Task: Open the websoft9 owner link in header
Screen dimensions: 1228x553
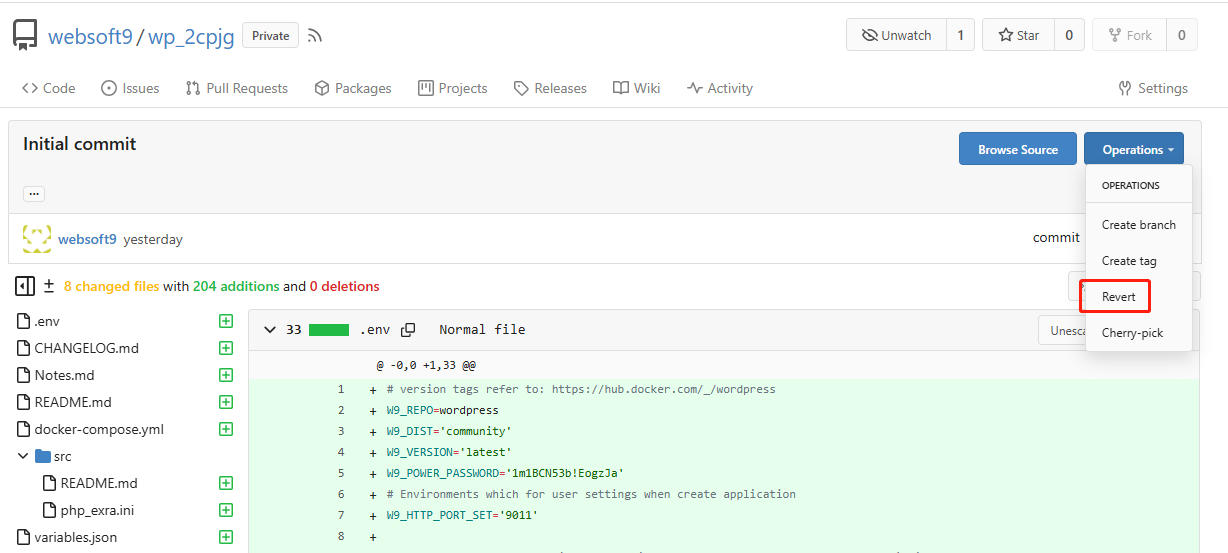Action: coord(91,37)
